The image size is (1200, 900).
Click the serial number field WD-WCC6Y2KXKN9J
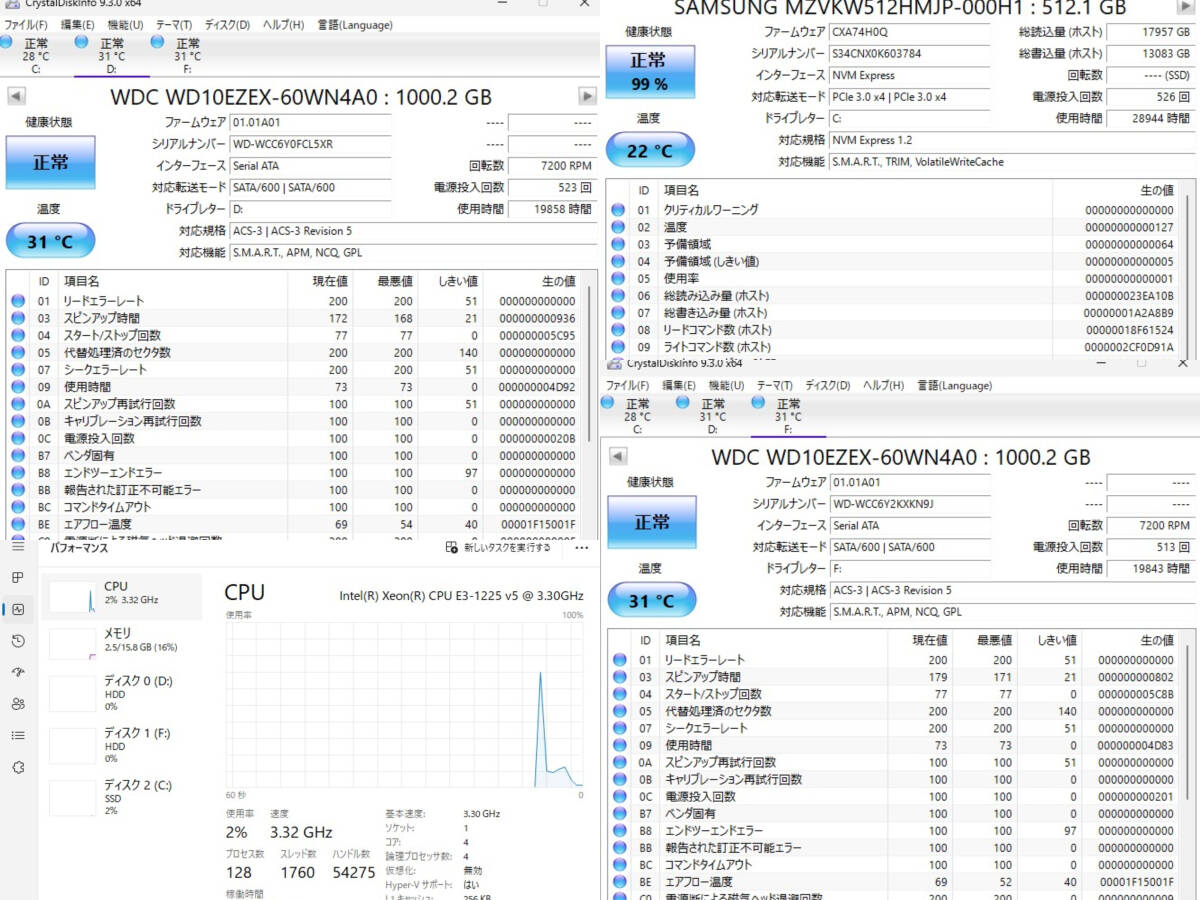pyautogui.click(x=910, y=504)
